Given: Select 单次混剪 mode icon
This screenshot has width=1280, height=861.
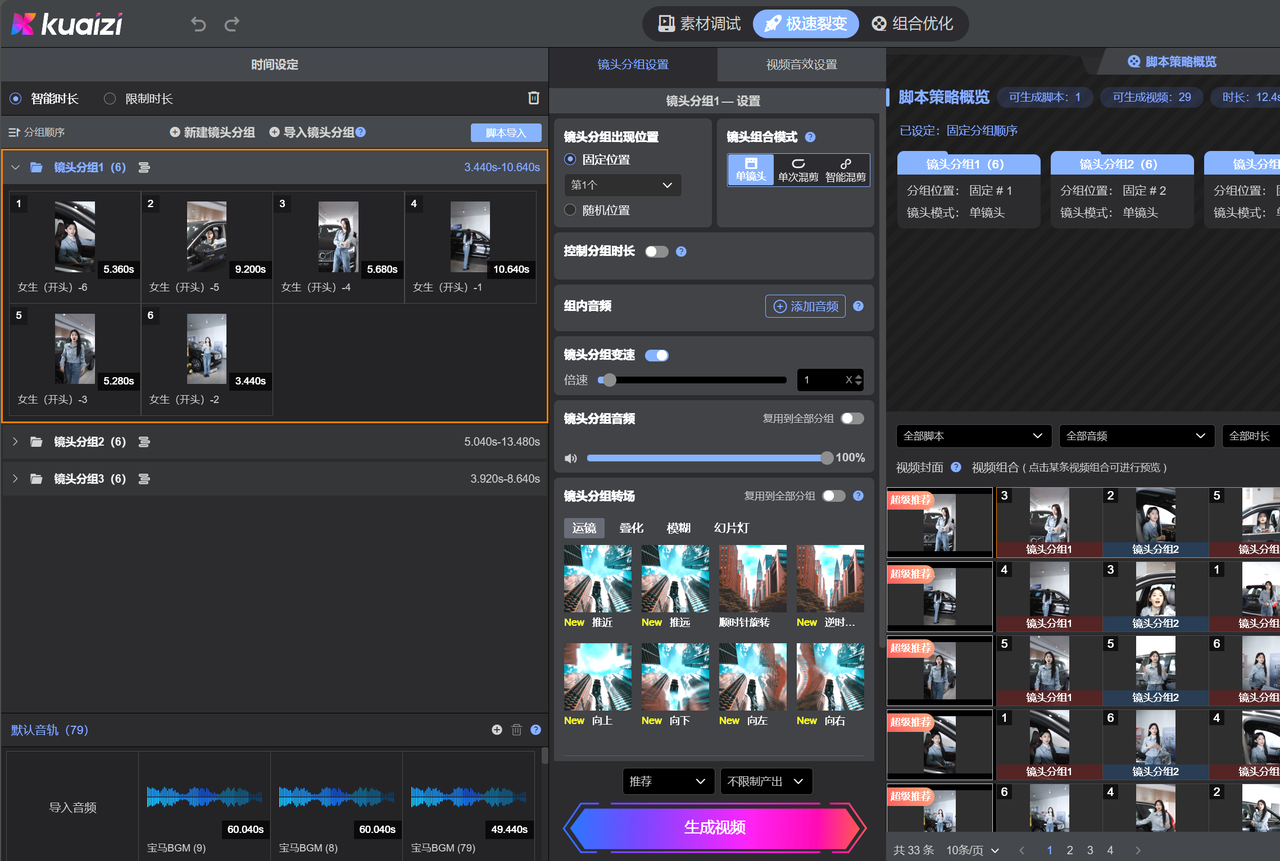Looking at the screenshot, I should pyautogui.click(x=798, y=169).
